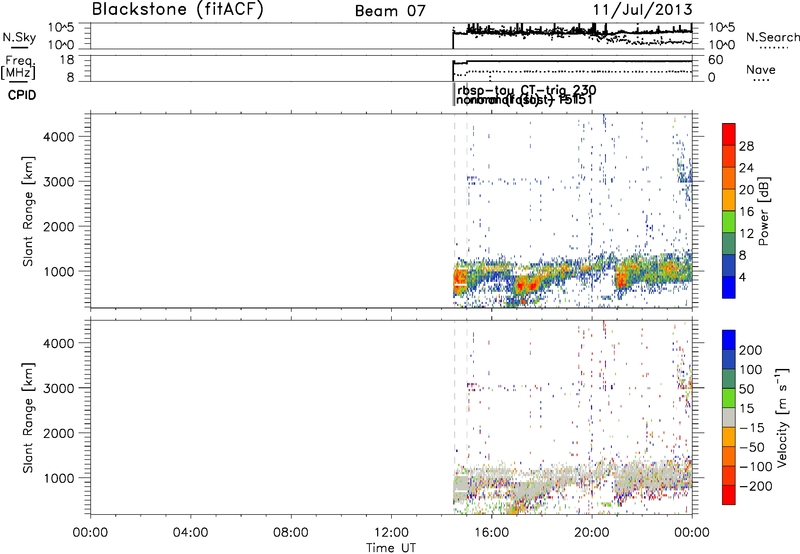Click the "4000" tick on the Power panel
This screenshot has height=554, width=800.
[x=58, y=137]
